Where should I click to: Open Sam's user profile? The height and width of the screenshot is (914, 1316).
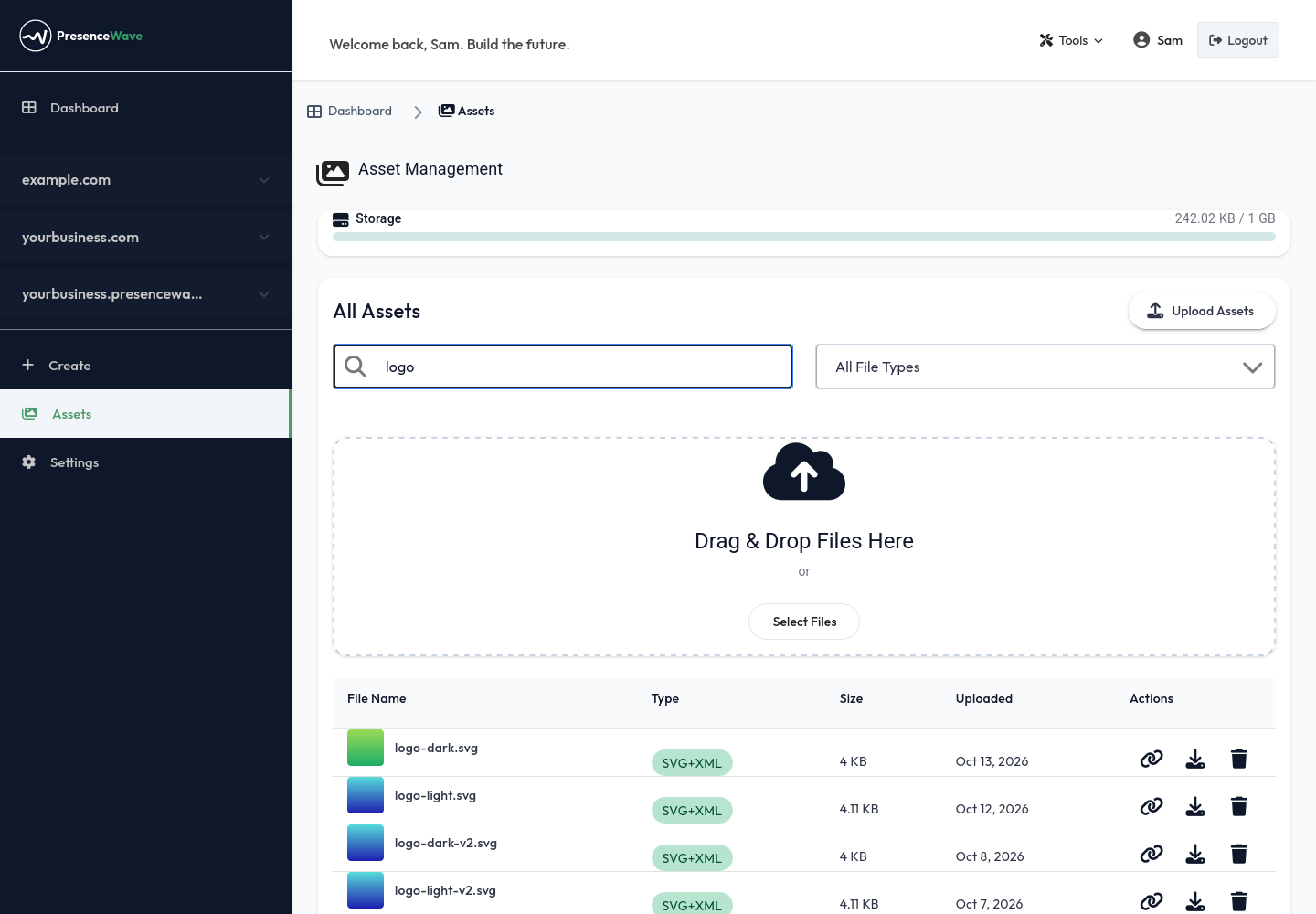coord(1158,40)
